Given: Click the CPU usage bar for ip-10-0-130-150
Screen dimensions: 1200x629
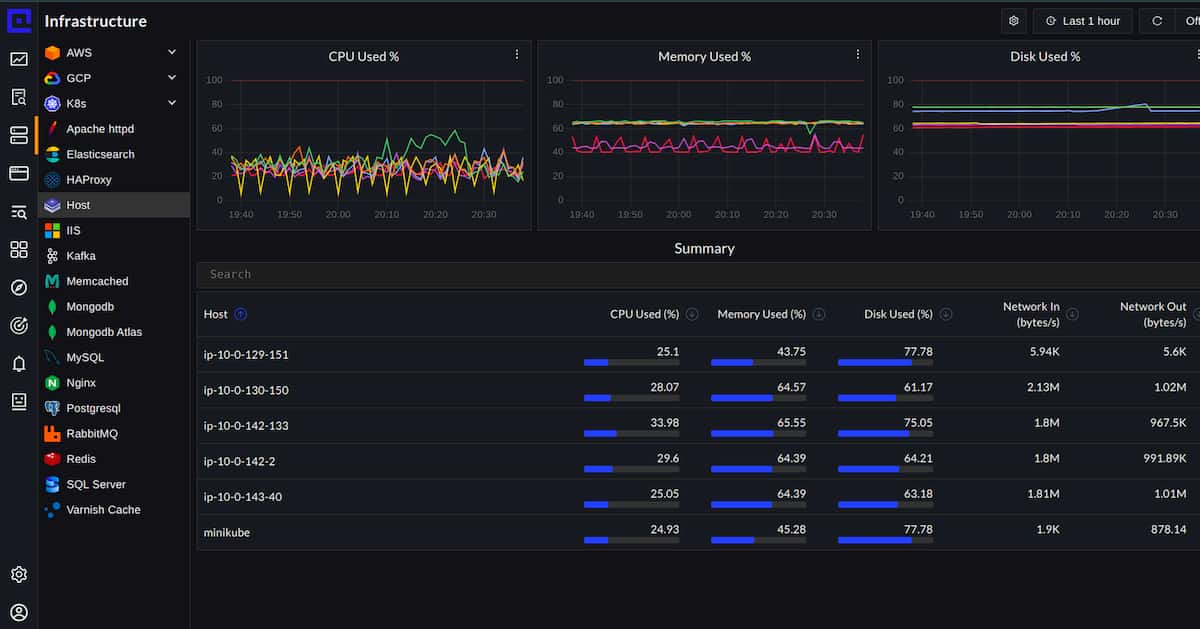Looking at the screenshot, I should click(610, 397).
